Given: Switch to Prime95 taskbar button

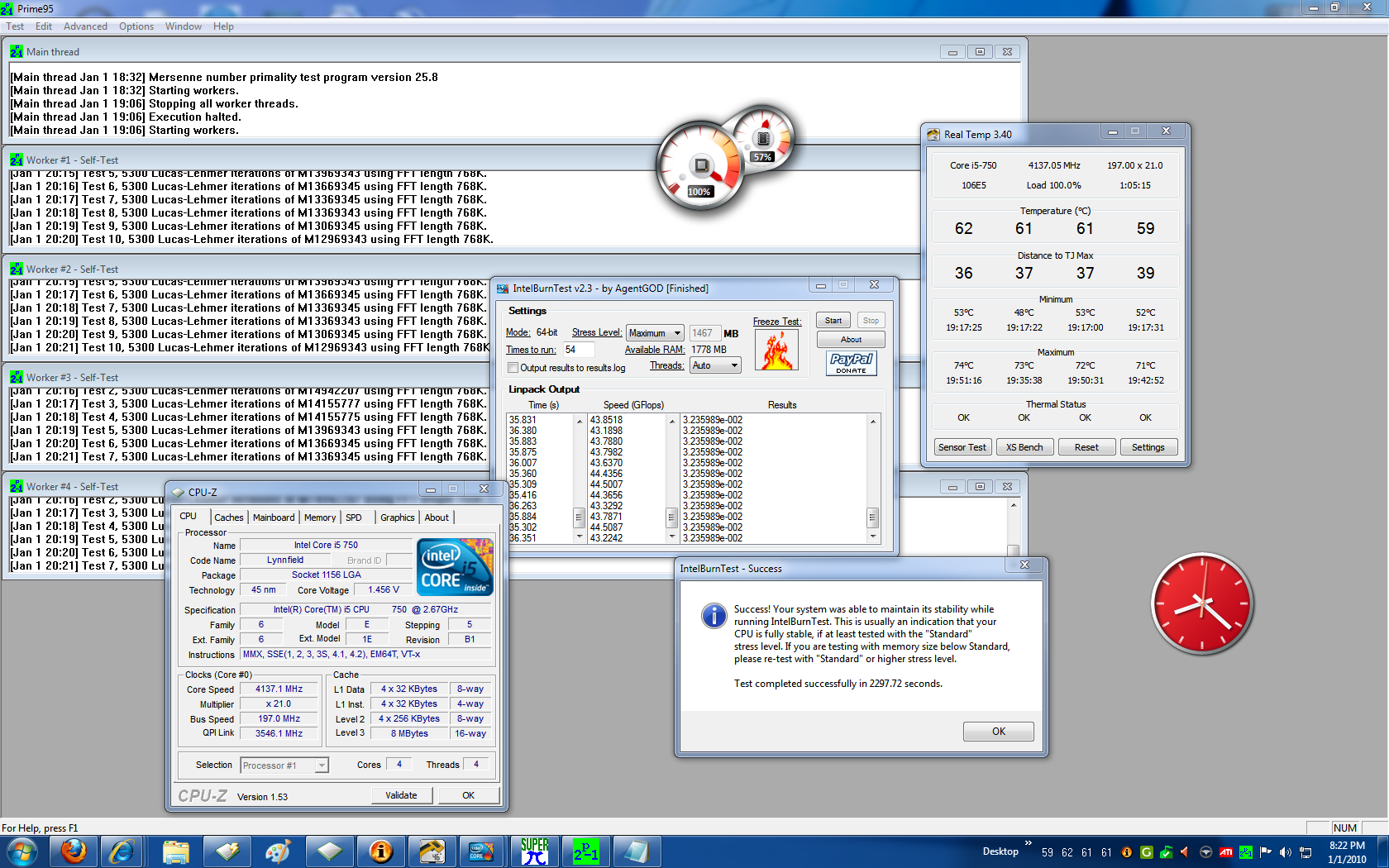Looking at the screenshot, I should (x=586, y=851).
